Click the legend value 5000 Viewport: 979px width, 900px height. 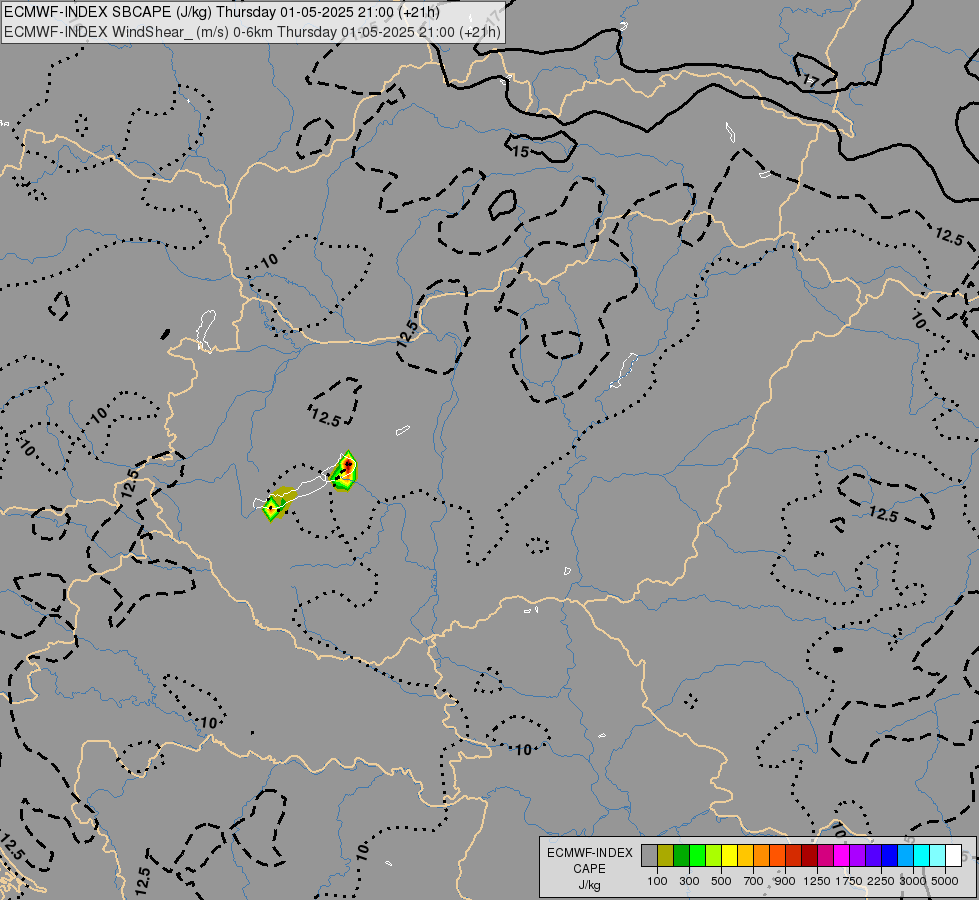point(945,881)
